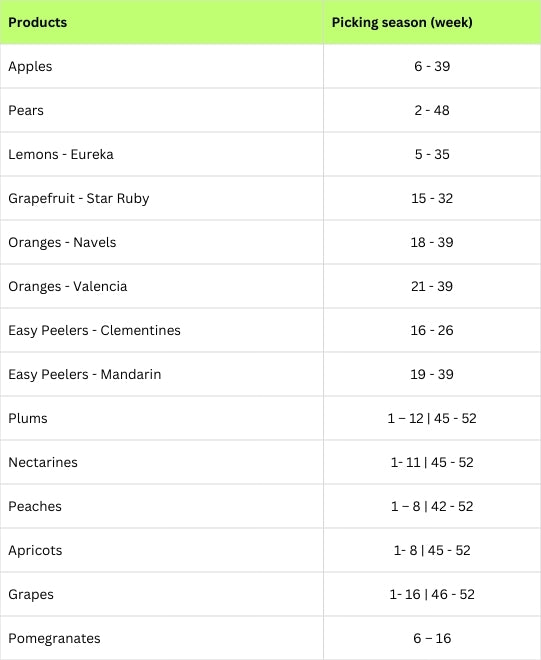This screenshot has height=660, width=541.
Task: Click the Lemons - Eureka row label
Action: 61,154
